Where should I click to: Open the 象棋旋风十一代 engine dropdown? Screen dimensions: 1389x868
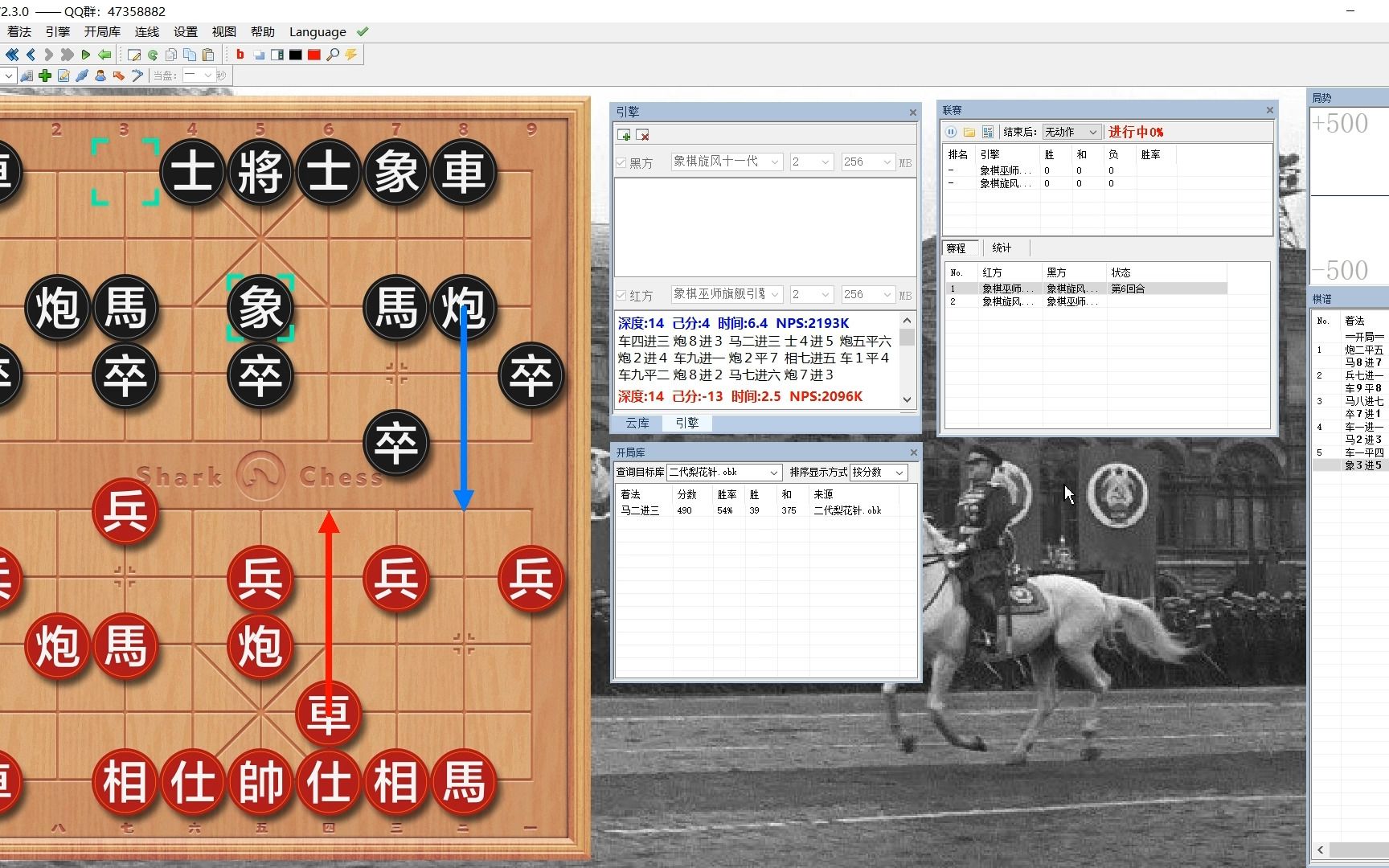click(727, 162)
